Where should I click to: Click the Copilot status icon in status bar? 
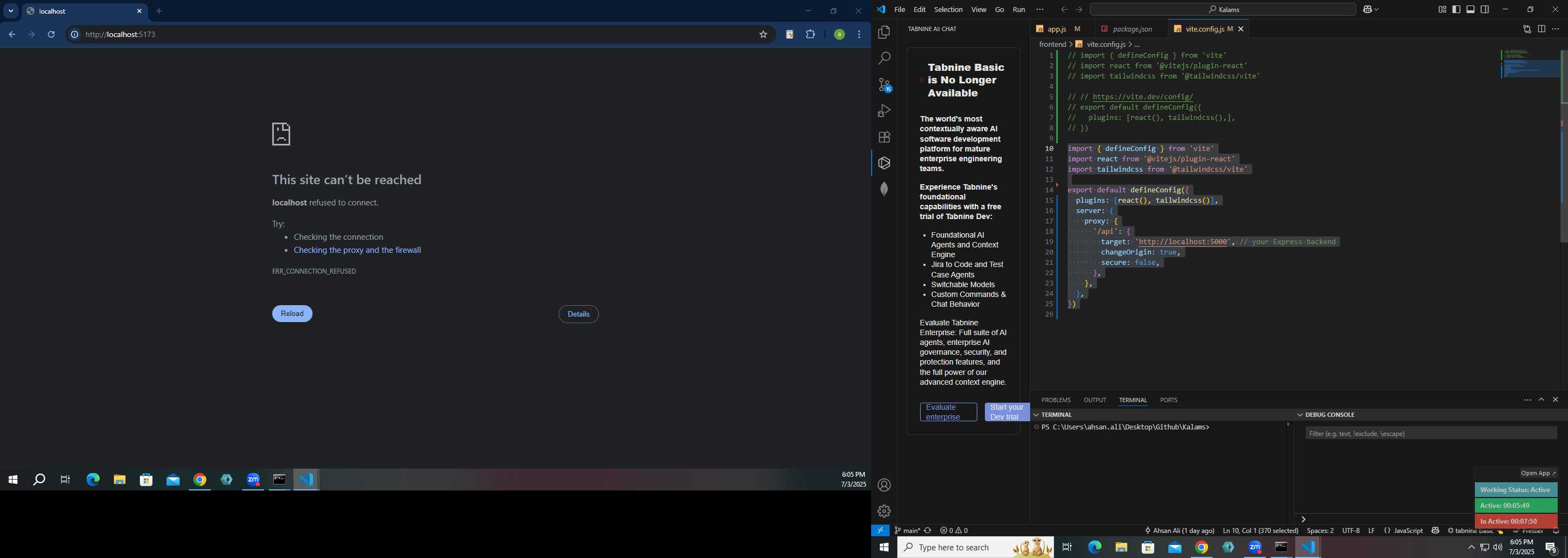(x=1435, y=531)
